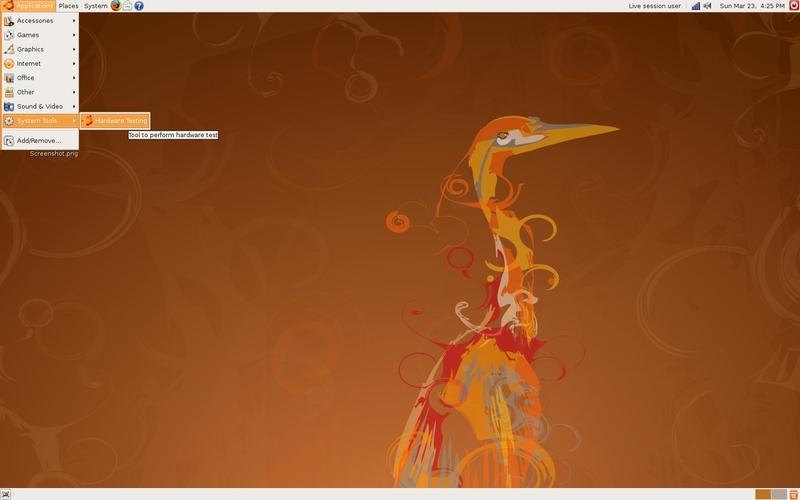Select the Screenshot.png desktop file label
Screen dimensions: 800x500
(54, 154)
